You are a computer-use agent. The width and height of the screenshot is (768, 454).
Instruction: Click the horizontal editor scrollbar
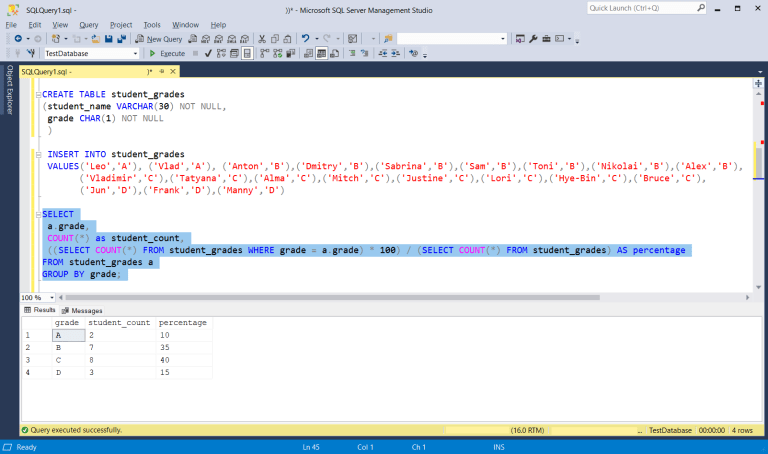point(332,297)
